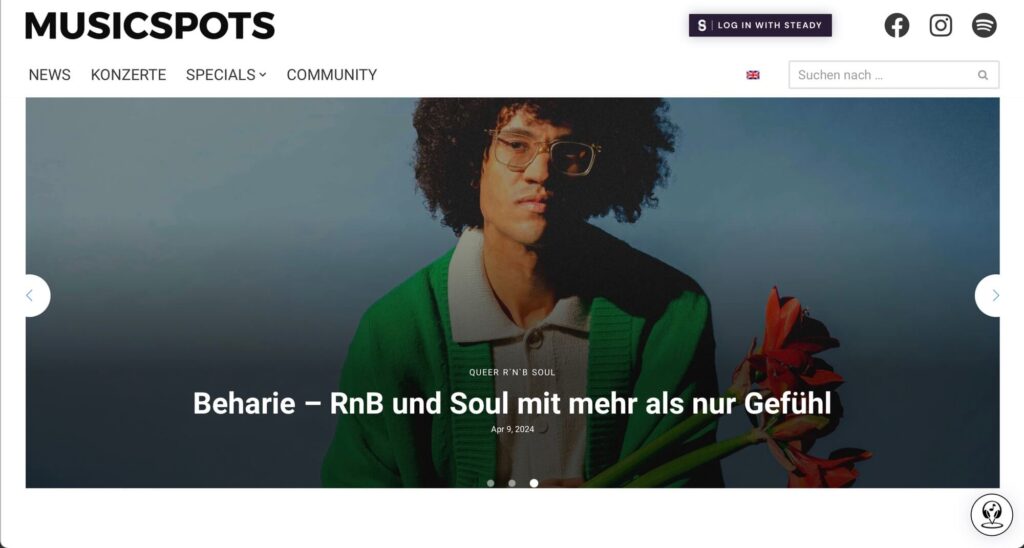Open the Queer R'n'B Soul category
This screenshot has height=548, width=1024.
[512, 372]
